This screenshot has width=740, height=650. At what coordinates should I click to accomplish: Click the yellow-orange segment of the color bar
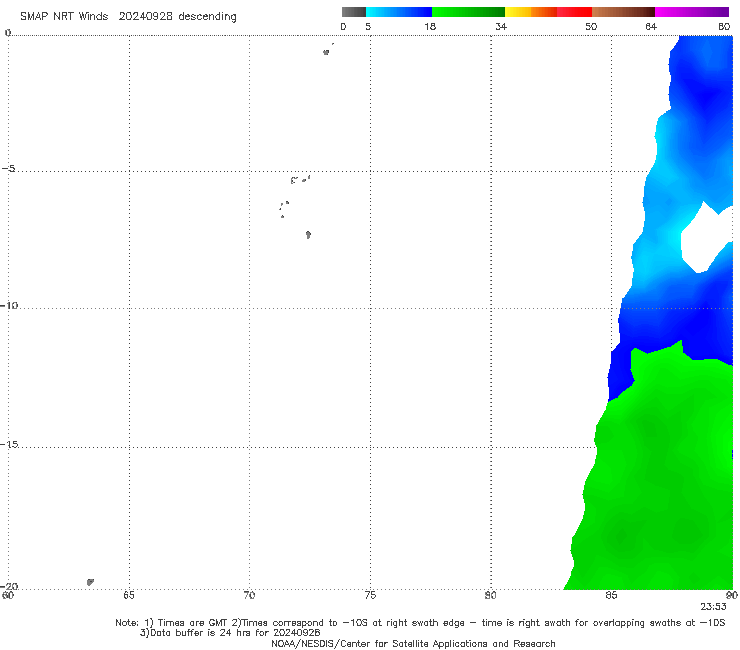pyautogui.click(x=531, y=12)
